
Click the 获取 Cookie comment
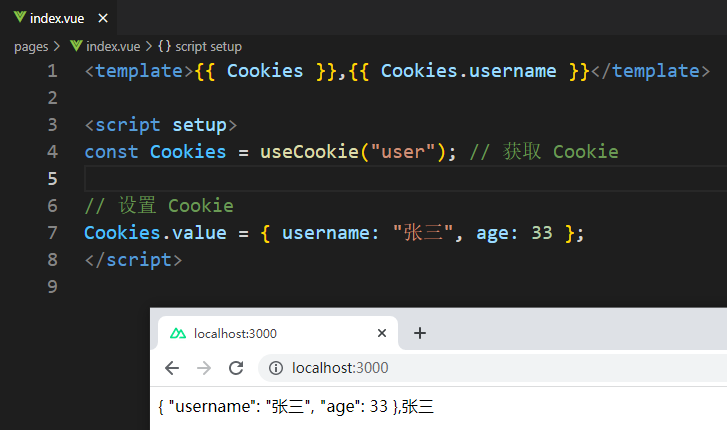point(544,152)
